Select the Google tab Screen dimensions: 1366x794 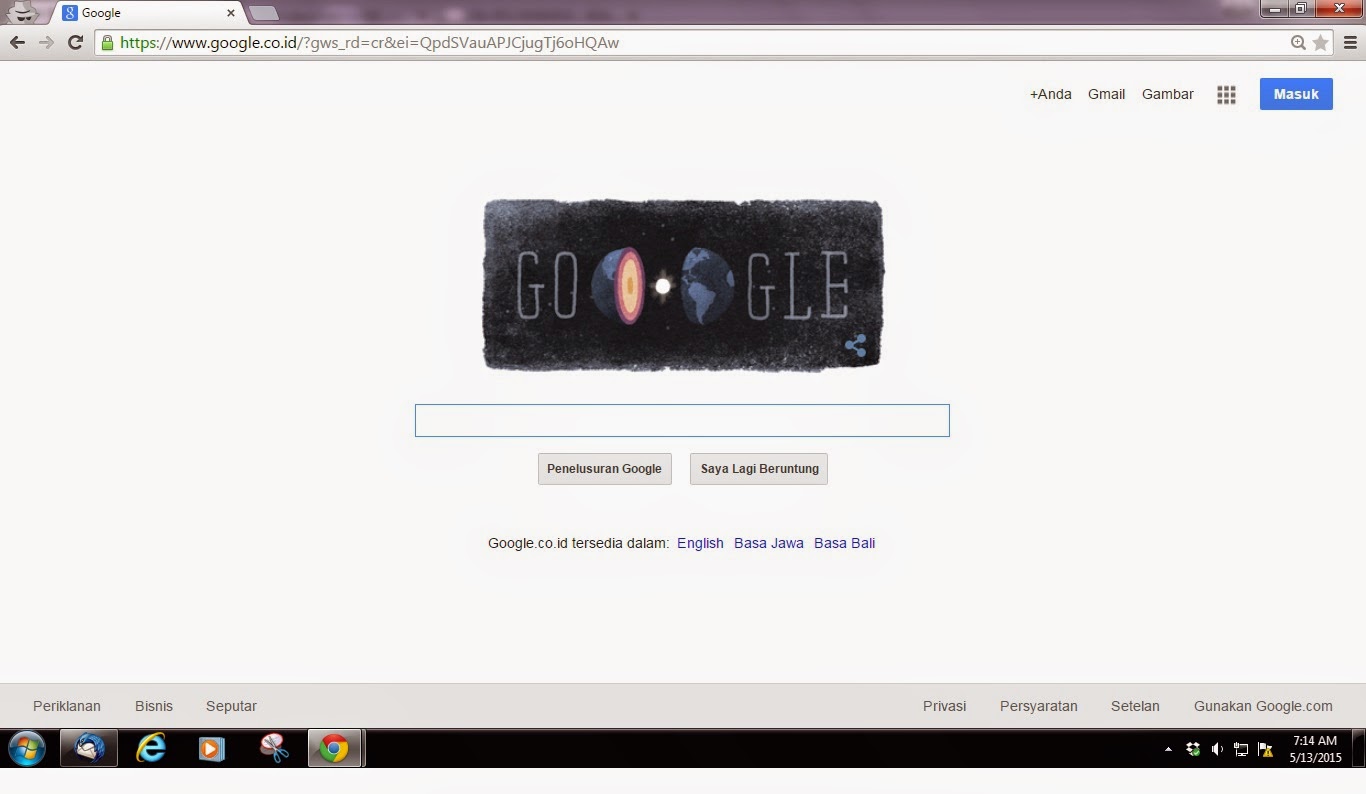coord(148,13)
